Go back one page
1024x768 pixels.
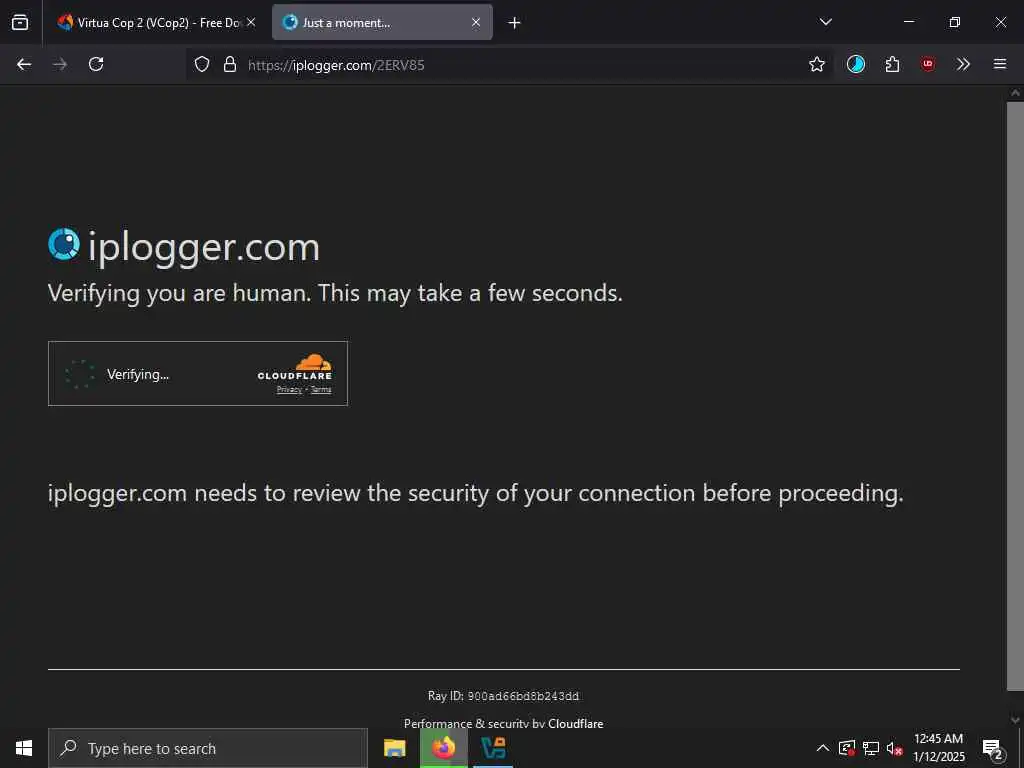[x=24, y=64]
